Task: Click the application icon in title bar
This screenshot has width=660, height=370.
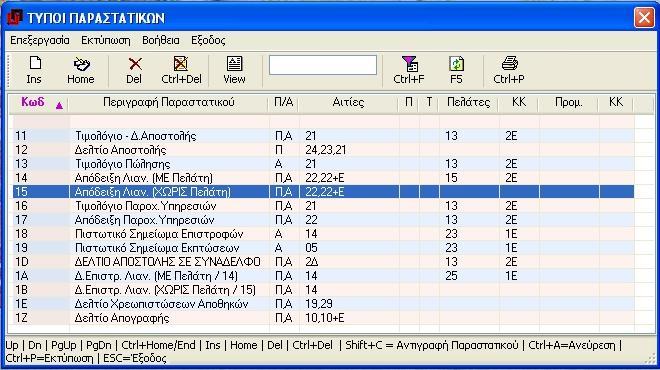Action: (15, 17)
